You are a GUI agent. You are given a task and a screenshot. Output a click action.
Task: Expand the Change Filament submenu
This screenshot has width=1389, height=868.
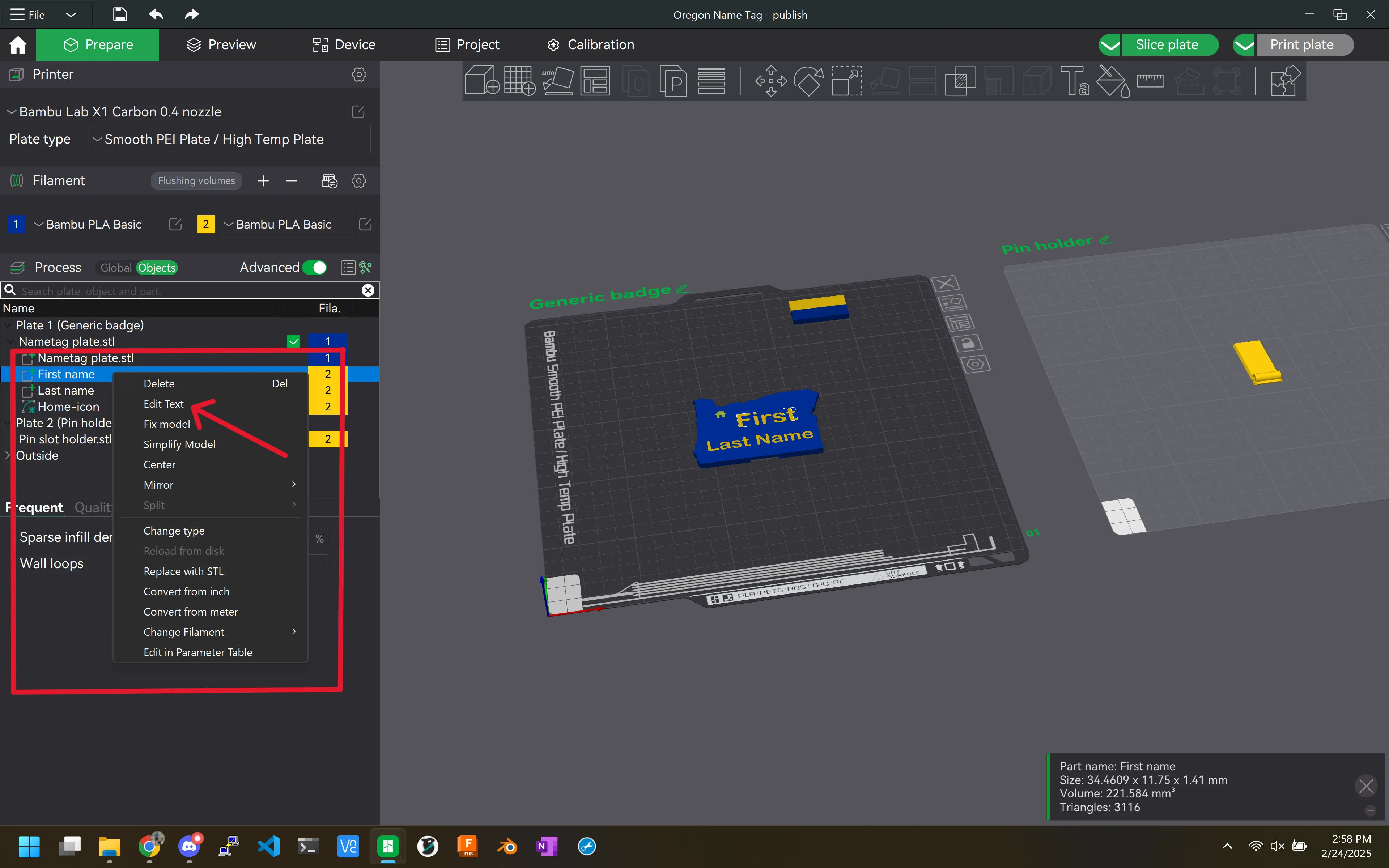click(211, 631)
